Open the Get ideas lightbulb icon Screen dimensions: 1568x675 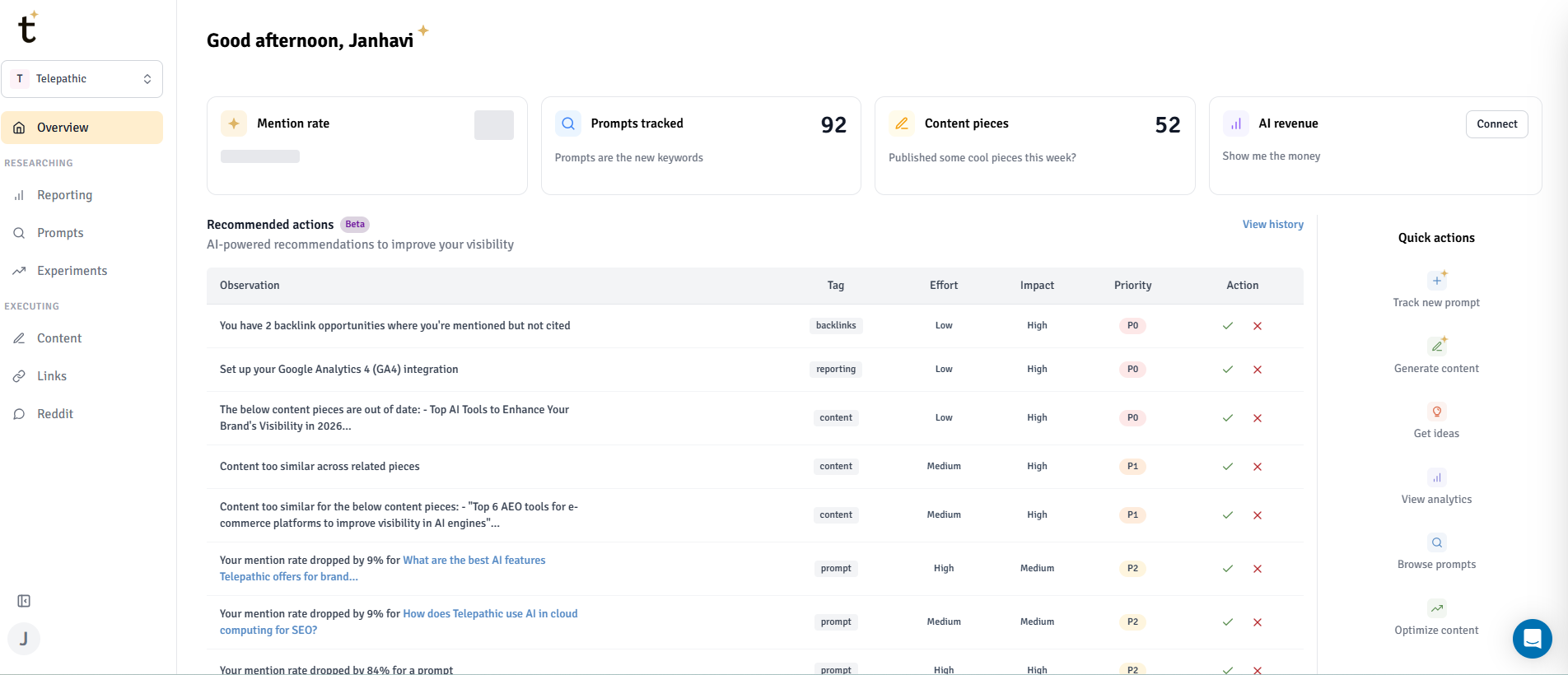pyautogui.click(x=1436, y=412)
